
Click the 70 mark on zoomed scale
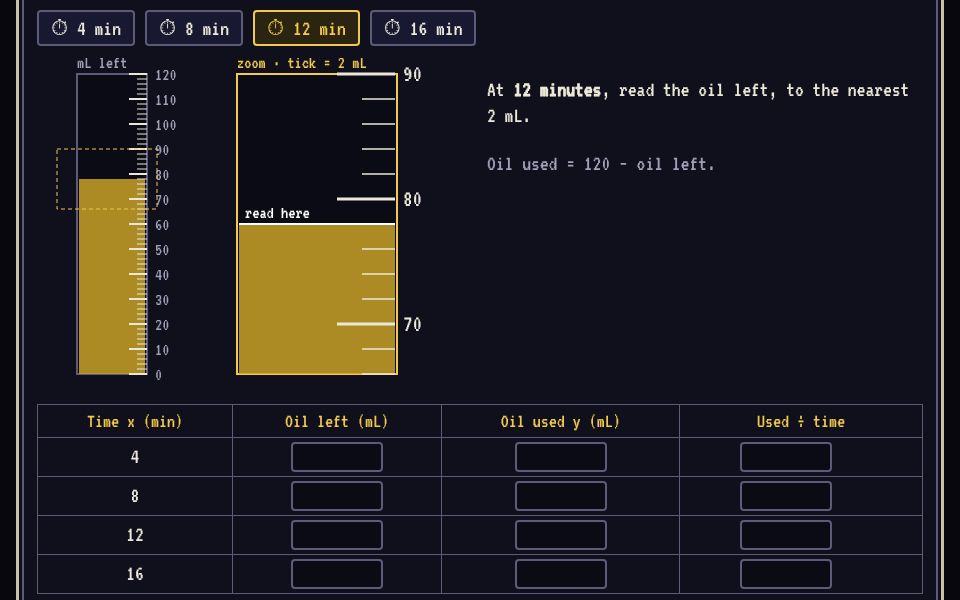[x=412, y=324]
